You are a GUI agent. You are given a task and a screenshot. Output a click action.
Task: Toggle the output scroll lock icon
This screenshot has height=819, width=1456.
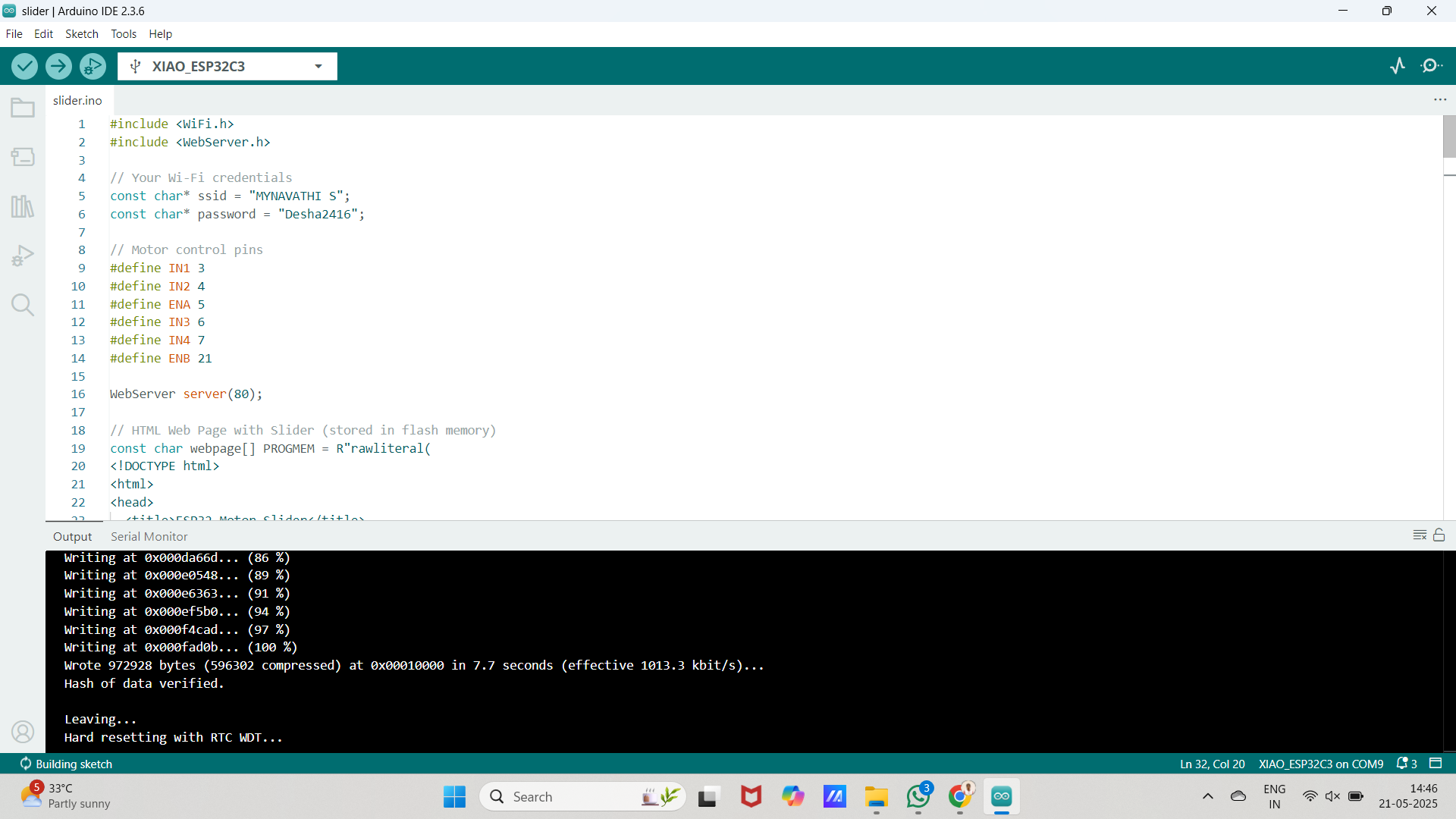[x=1439, y=535]
